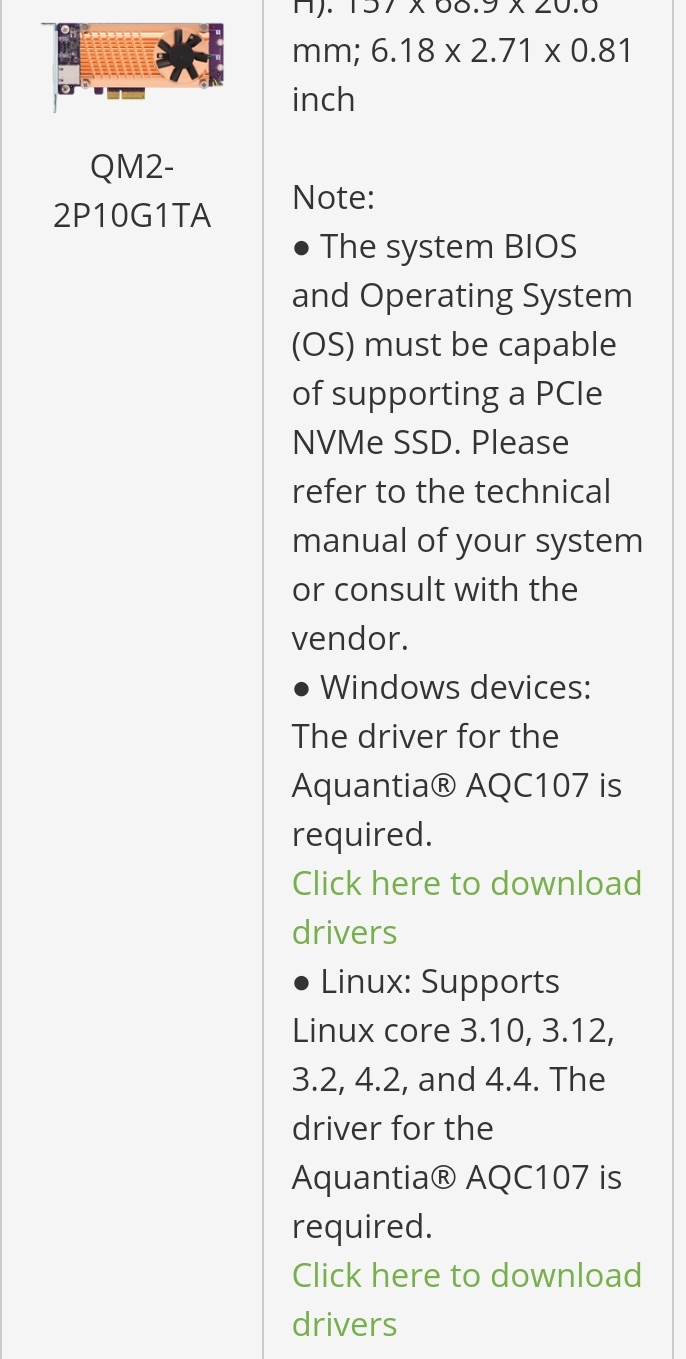This screenshot has height=1359, width=686.
Task: Click 'Linux core 3.10, 3.12,' text
Action: pos(453,1030)
